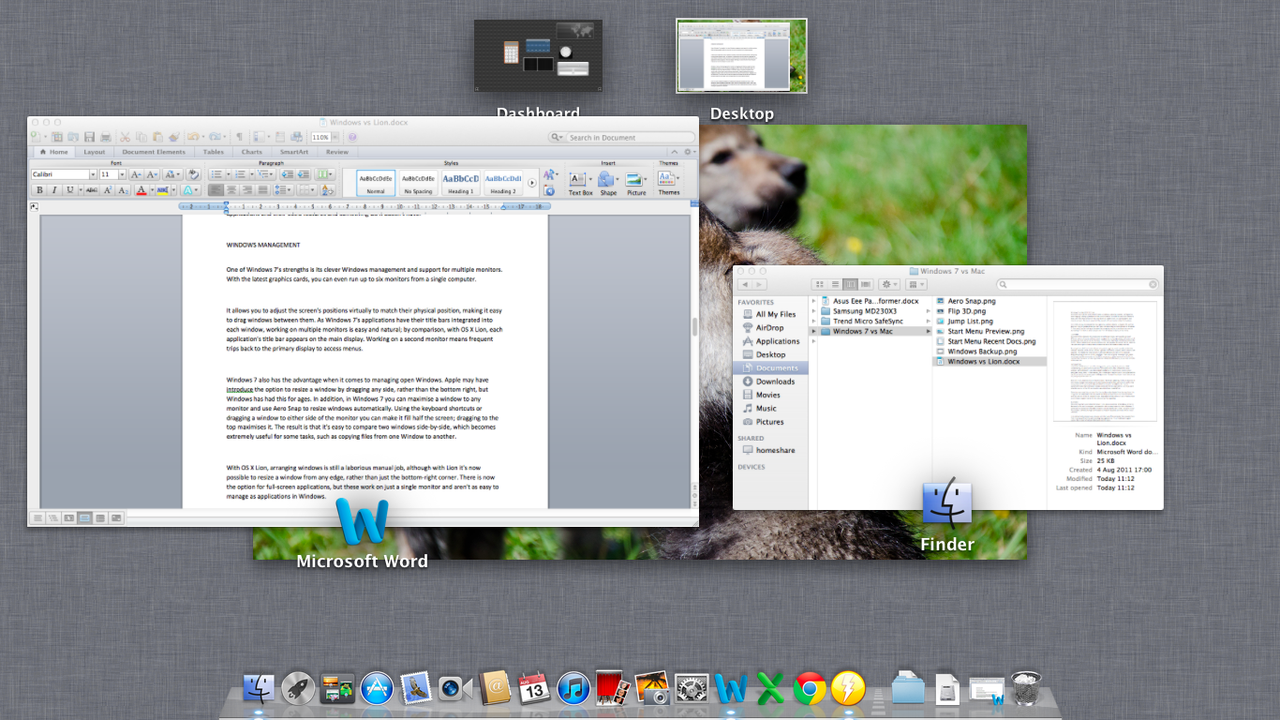The image size is (1280, 720).
Task: Toggle Align Text Left in Word ribbon
Action: pyautogui.click(x=216, y=190)
